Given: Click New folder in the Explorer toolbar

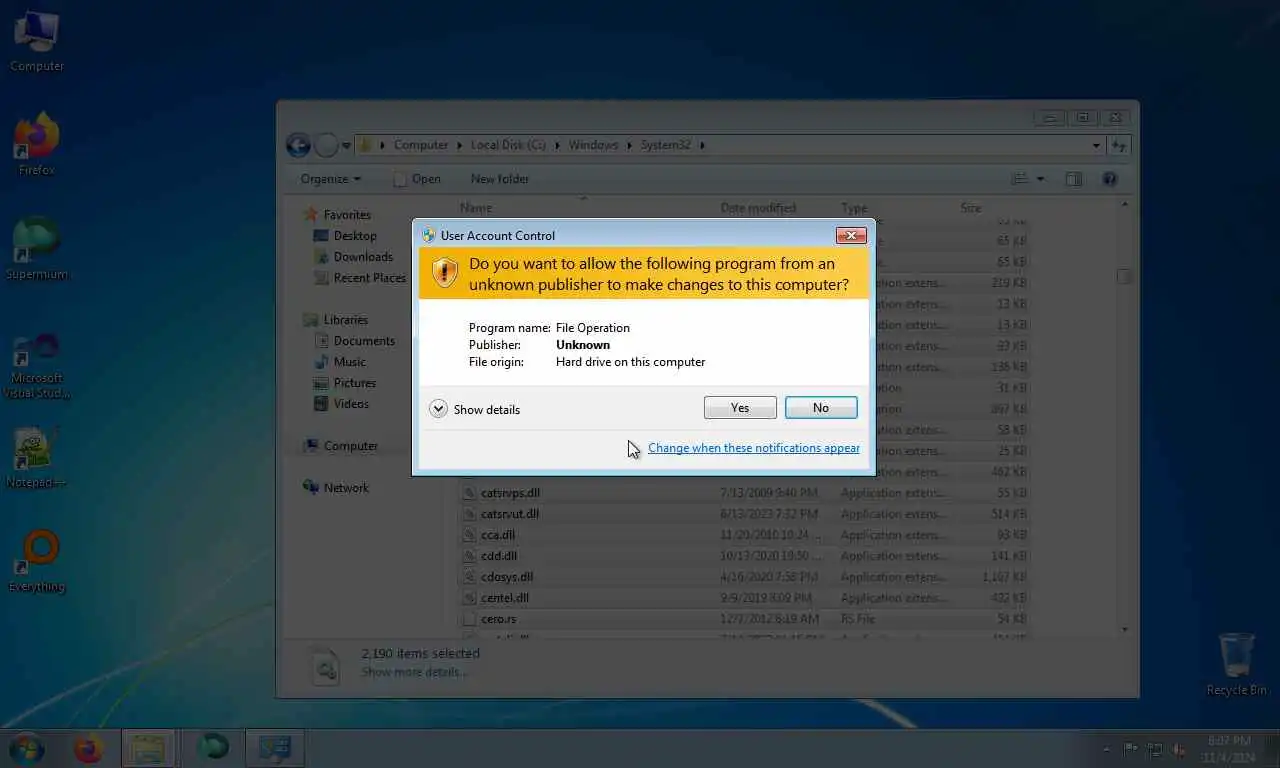Looking at the screenshot, I should (x=500, y=179).
